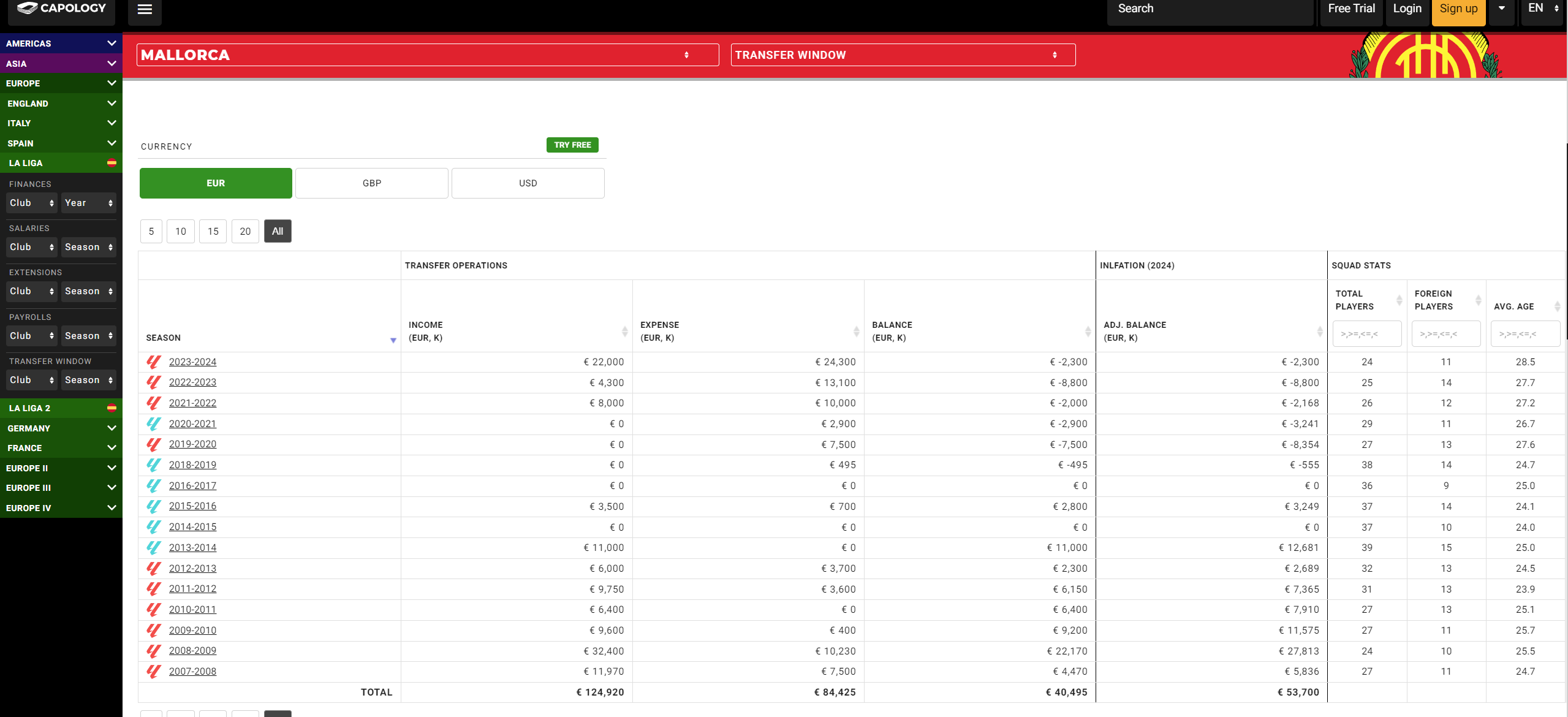Click the Sign up button
Viewport: 1568px width, 717px height.
pos(1458,9)
